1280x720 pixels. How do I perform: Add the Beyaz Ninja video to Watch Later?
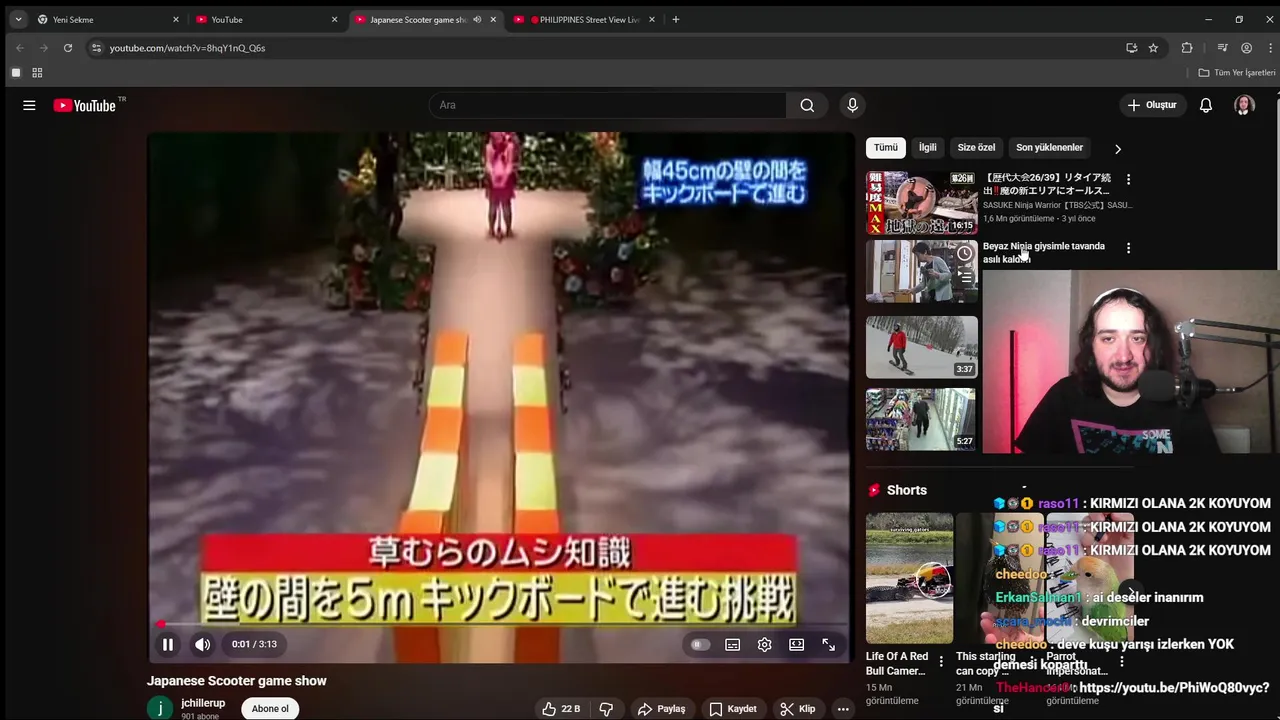pos(965,254)
